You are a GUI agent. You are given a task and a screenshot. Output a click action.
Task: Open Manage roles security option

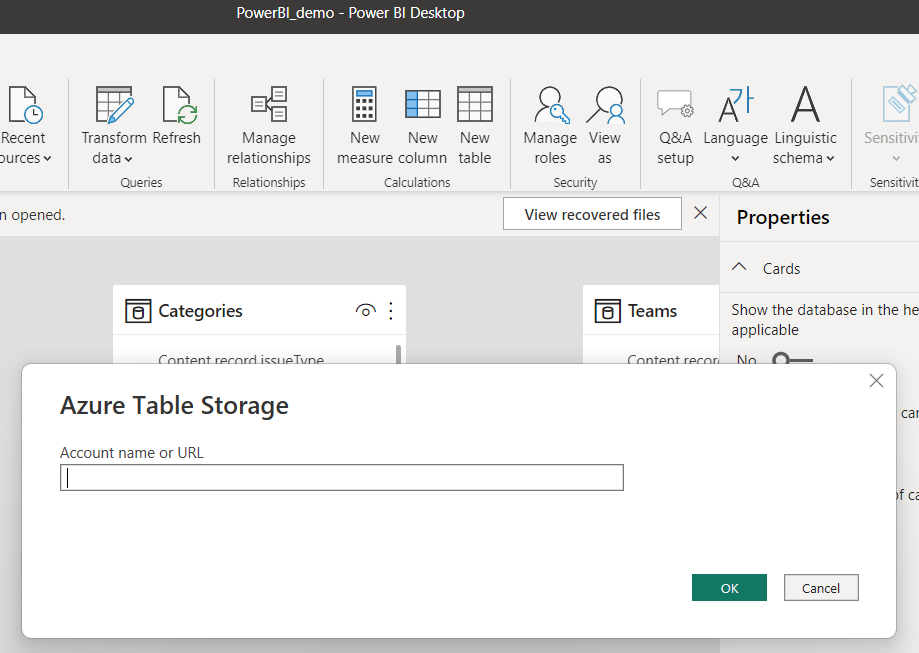tap(550, 125)
